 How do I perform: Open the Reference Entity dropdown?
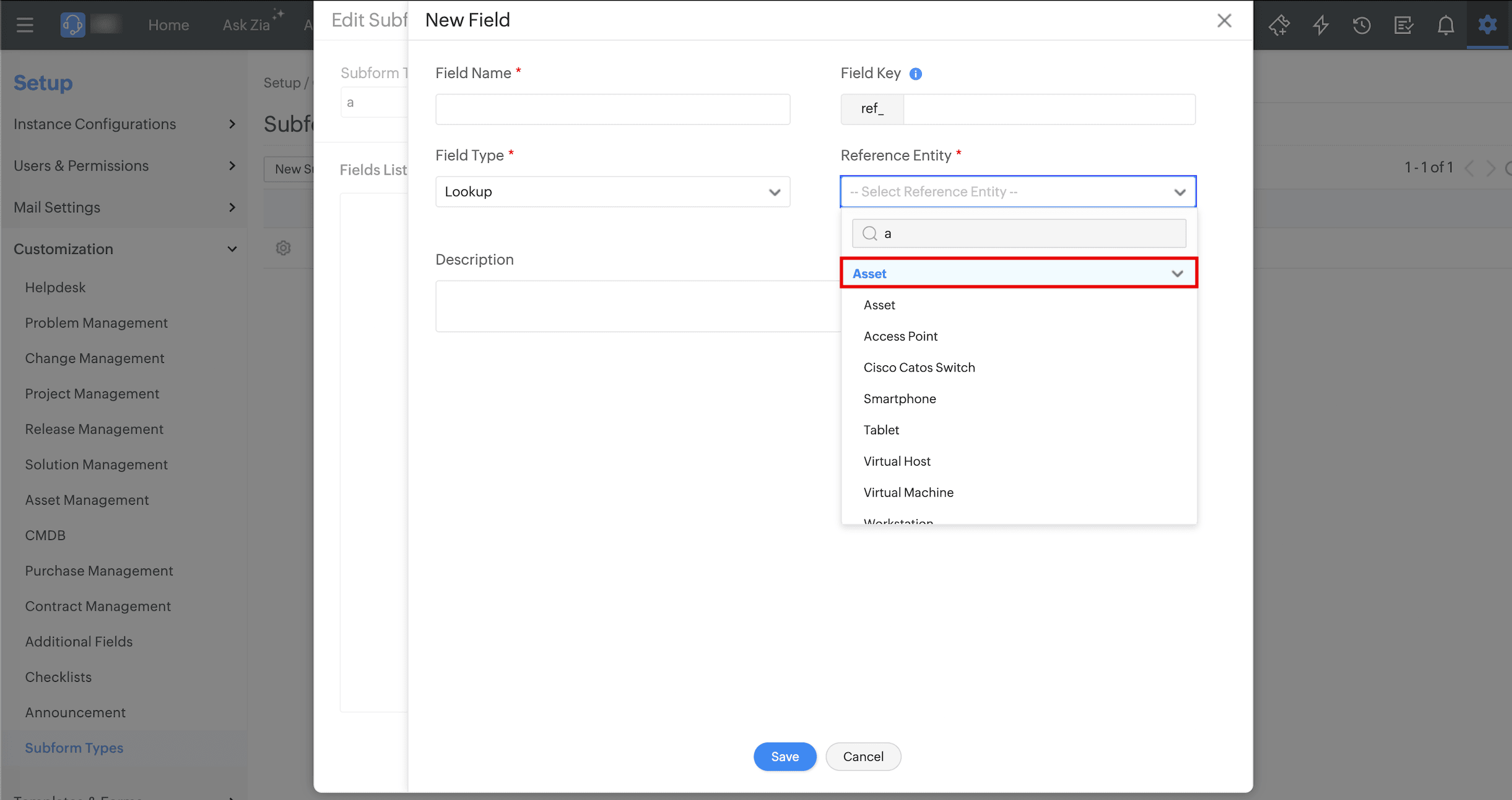pyautogui.click(x=1018, y=192)
